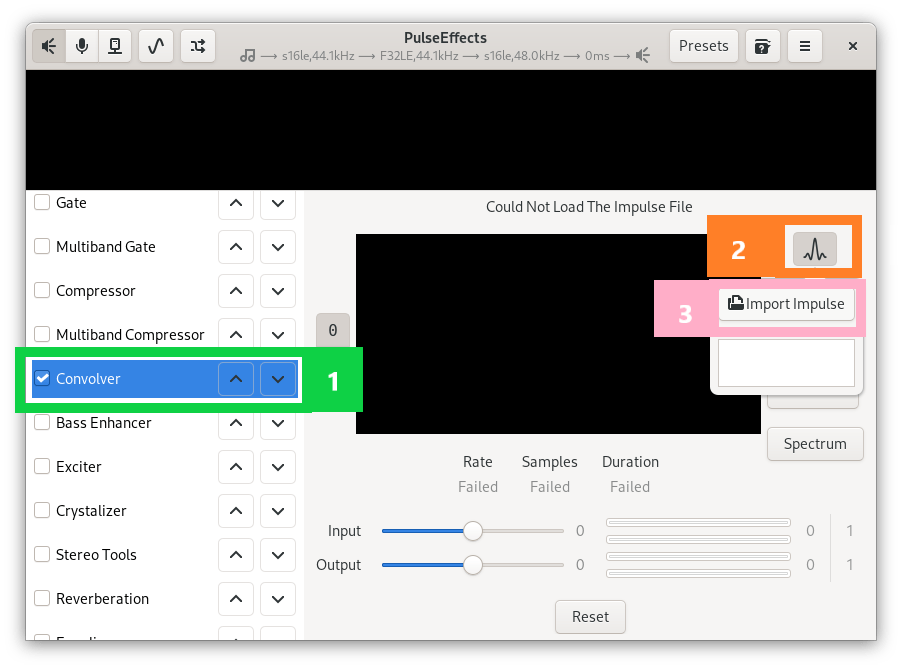
Task: Move Exciter up in the list
Action: click(x=236, y=467)
